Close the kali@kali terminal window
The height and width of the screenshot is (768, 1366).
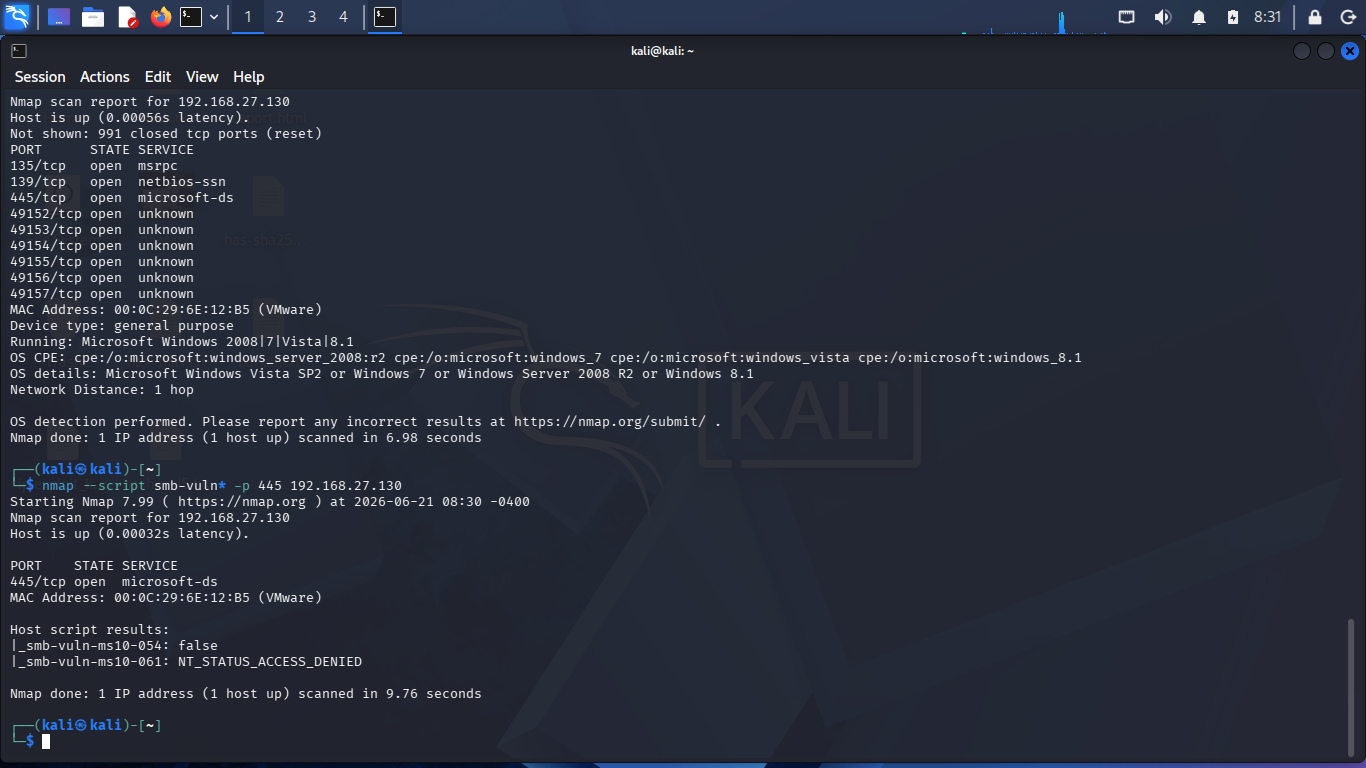(1350, 51)
